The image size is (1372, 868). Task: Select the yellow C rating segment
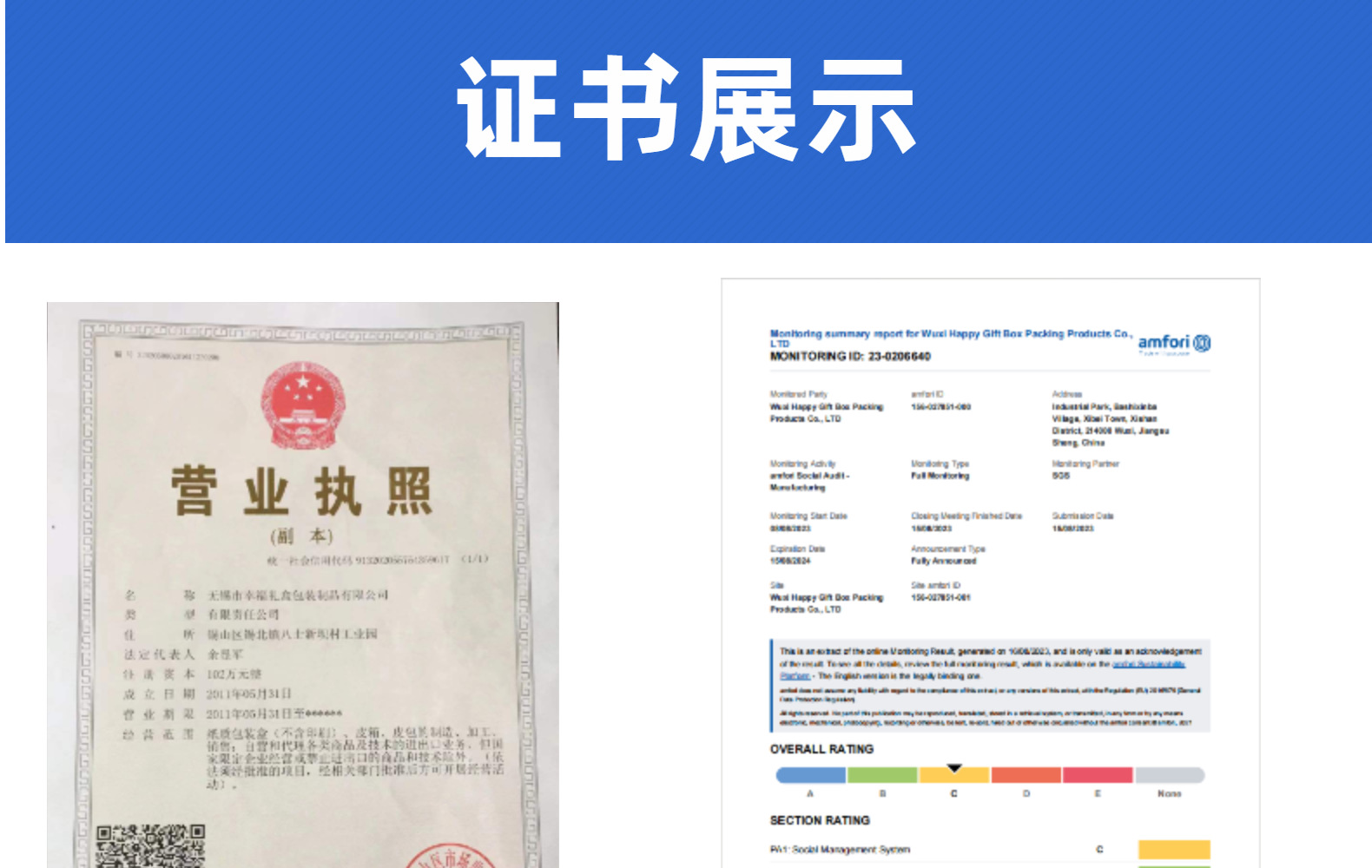click(x=954, y=774)
